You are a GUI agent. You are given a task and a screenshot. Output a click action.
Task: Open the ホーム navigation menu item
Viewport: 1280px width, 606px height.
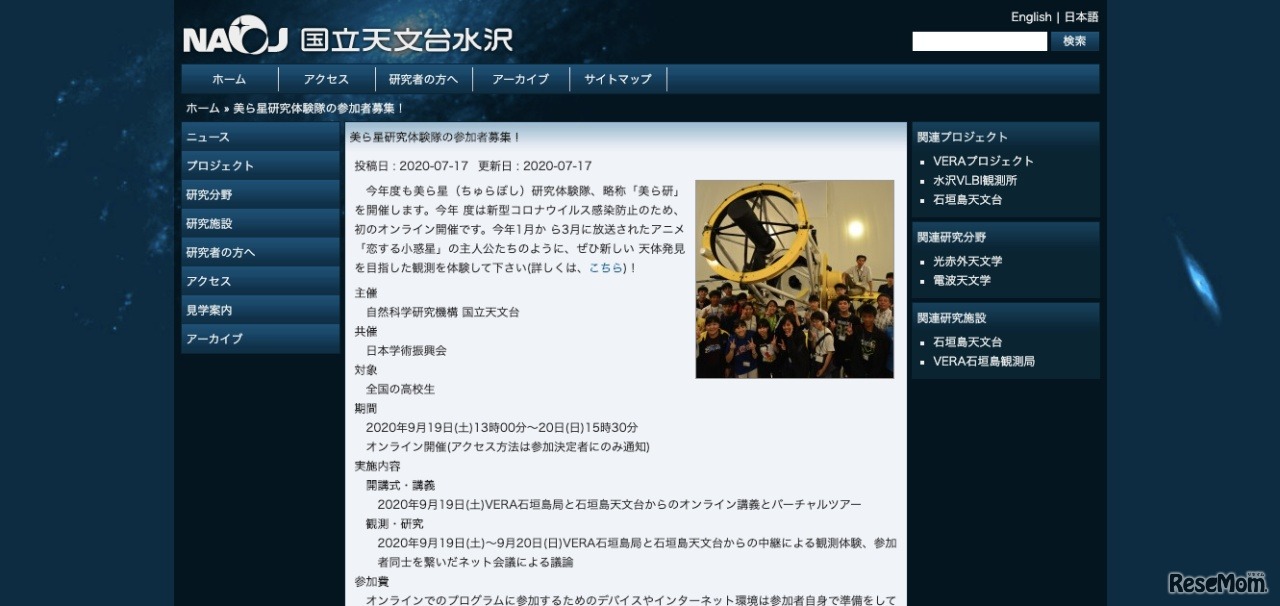[229, 78]
